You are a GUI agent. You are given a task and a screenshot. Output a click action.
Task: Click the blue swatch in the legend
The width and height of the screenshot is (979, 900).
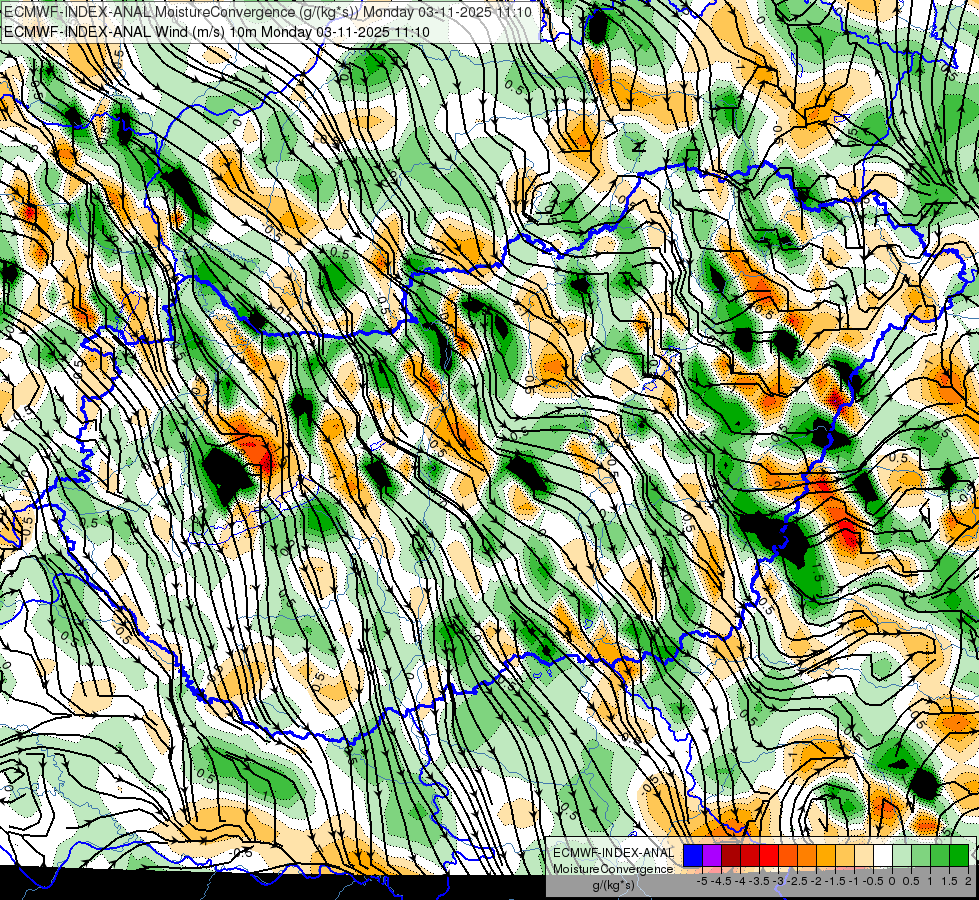point(693,856)
